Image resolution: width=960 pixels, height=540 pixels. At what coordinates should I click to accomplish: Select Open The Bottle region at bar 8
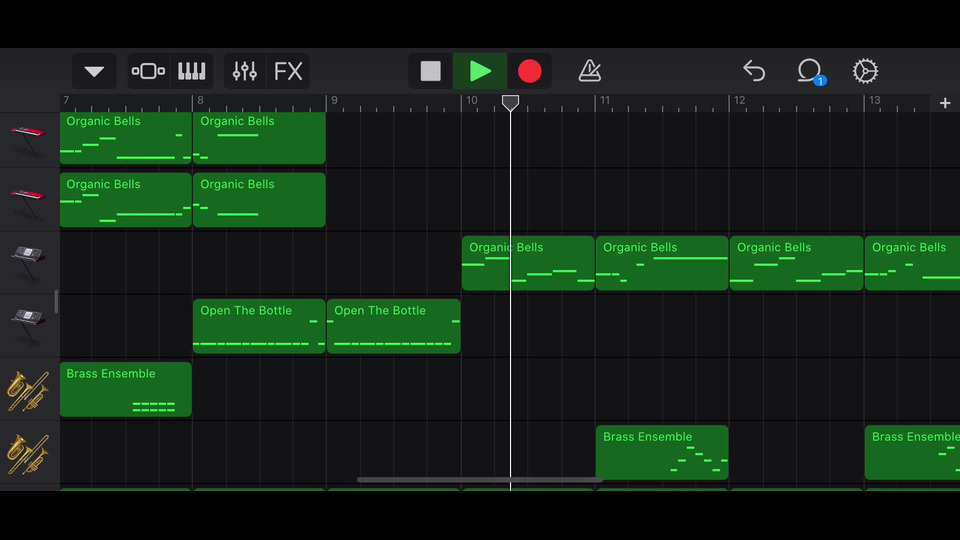[x=259, y=326]
